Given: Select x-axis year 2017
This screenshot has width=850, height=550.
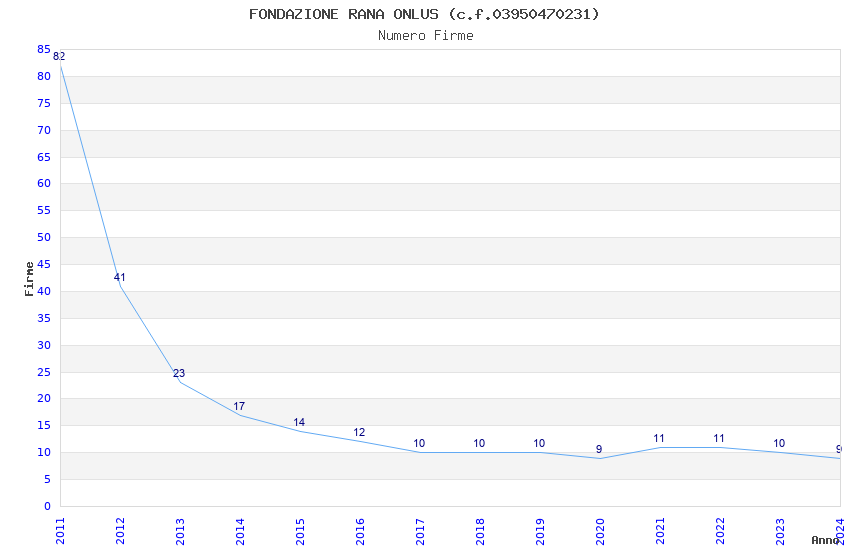Looking at the screenshot, I should click(x=420, y=531).
